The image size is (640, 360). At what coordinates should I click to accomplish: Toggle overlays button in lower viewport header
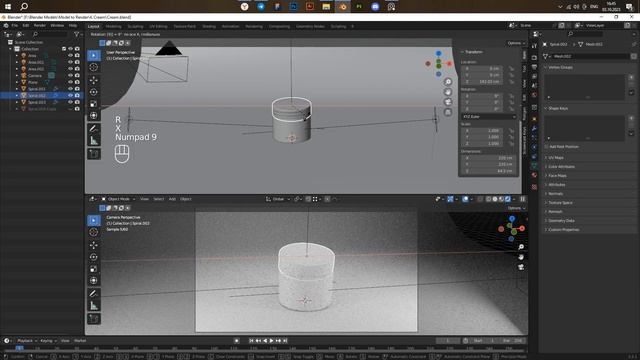(465, 199)
